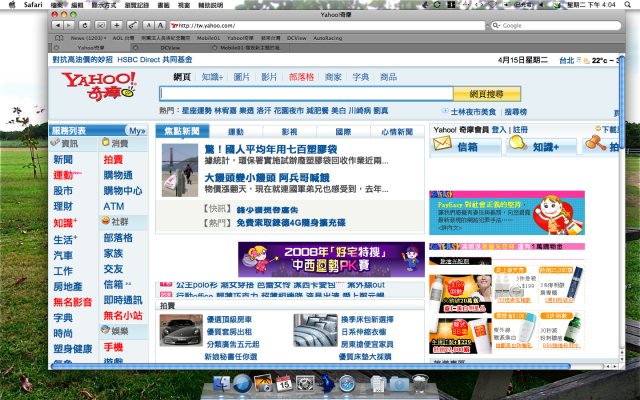Open the Documents stack in the Dock

378,384
